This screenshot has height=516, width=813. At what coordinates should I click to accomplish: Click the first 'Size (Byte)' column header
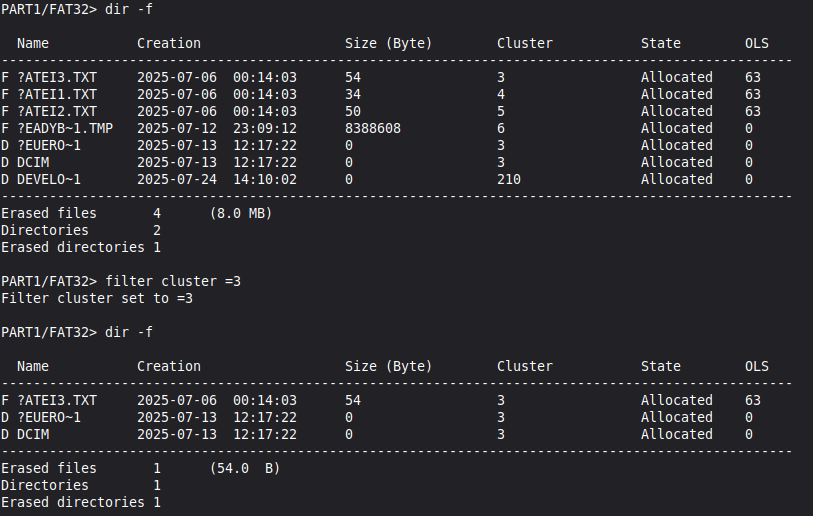coord(388,43)
